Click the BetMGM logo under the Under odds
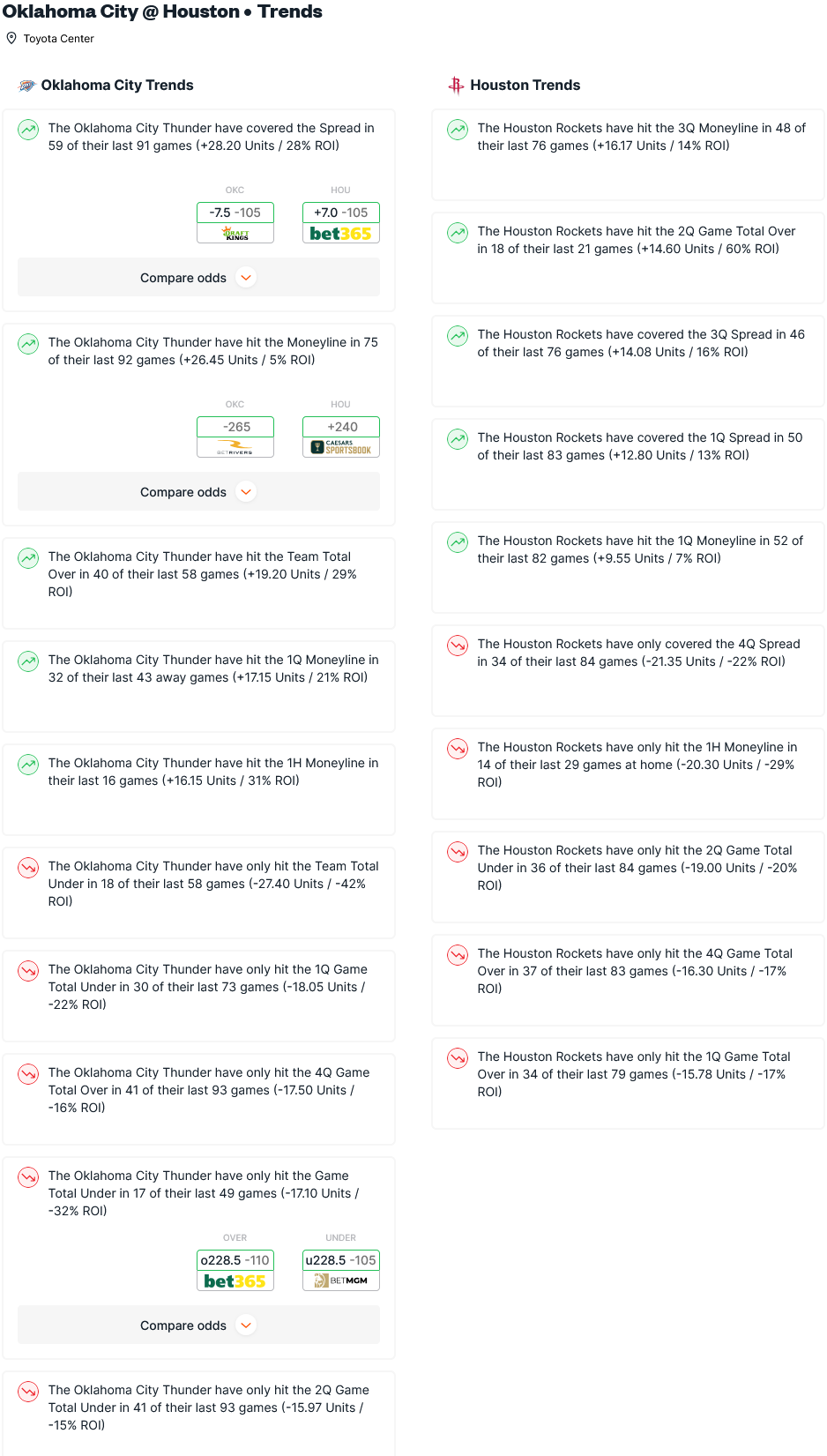 (x=341, y=1281)
